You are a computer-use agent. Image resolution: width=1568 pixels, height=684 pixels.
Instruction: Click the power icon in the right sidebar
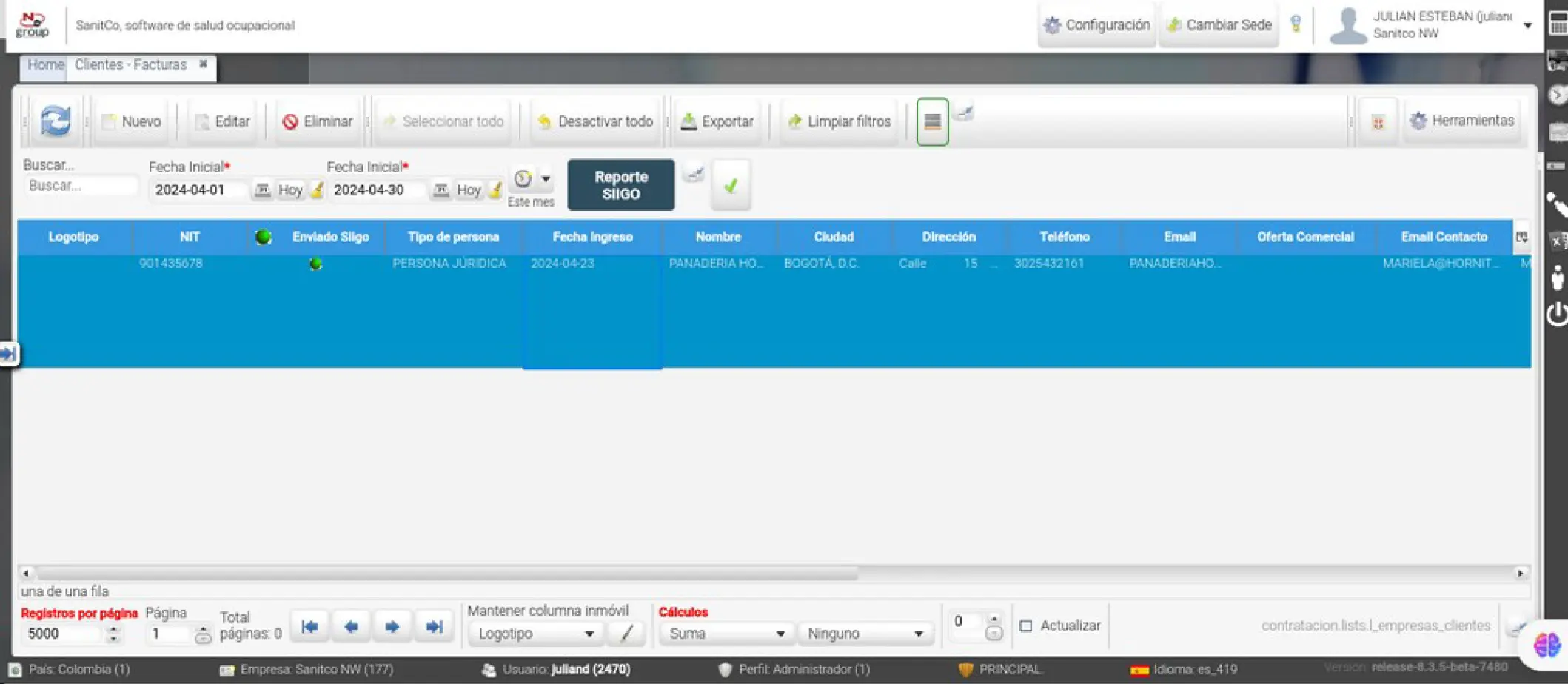pos(1556,314)
